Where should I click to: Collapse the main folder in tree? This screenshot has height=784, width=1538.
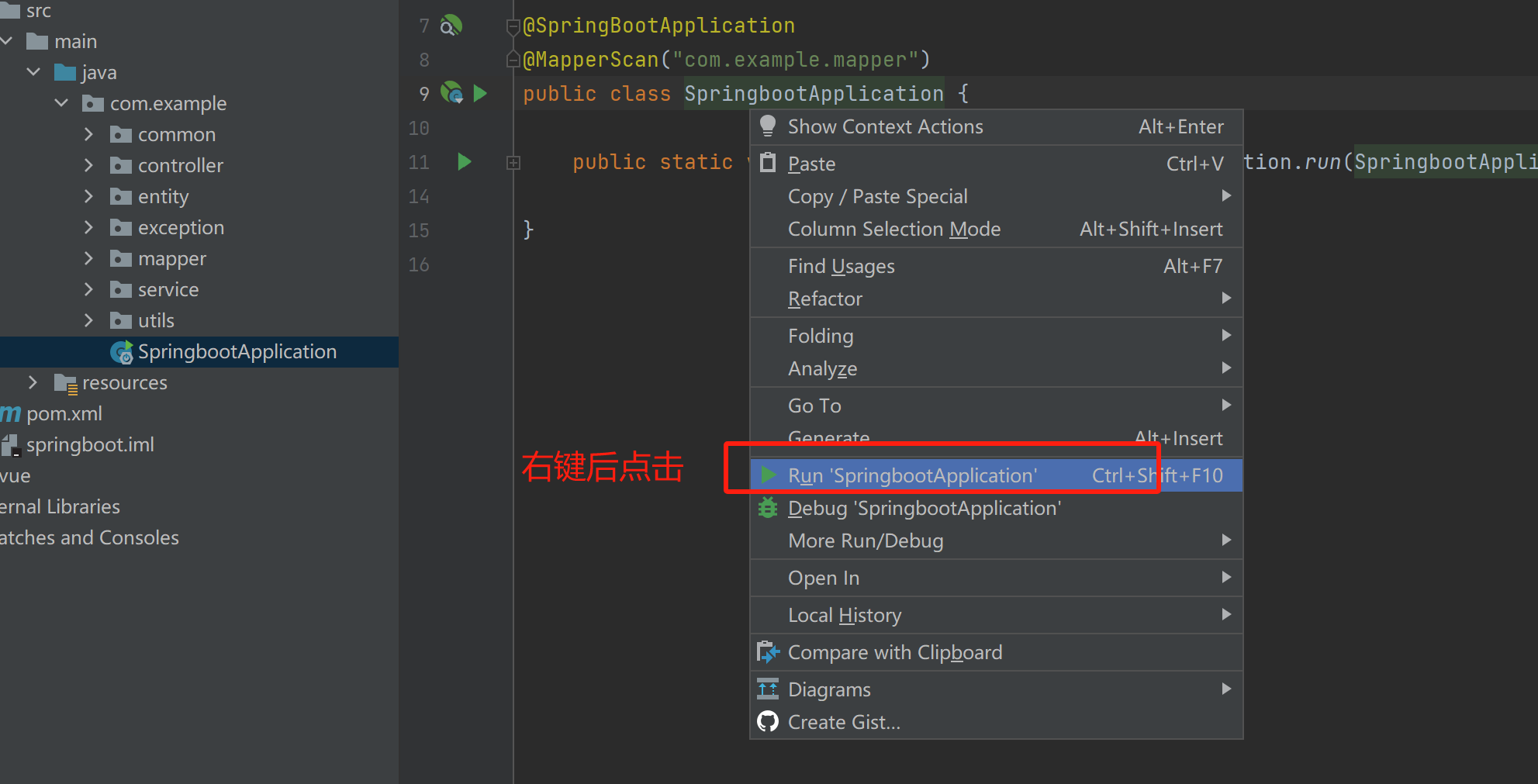(x=7, y=40)
